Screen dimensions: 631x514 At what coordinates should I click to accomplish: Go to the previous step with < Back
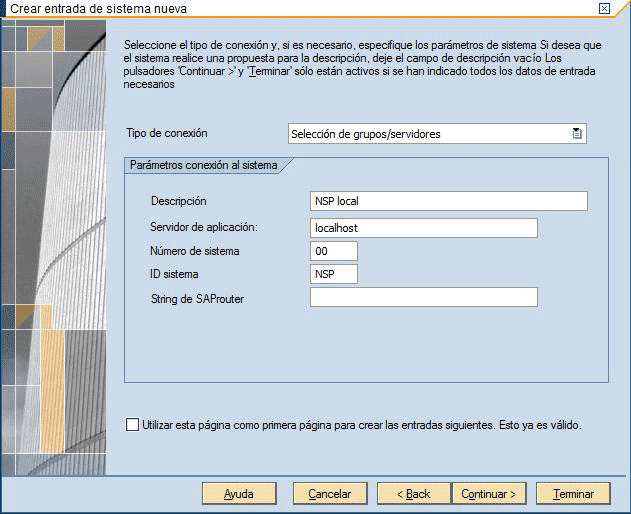click(x=414, y=493)
